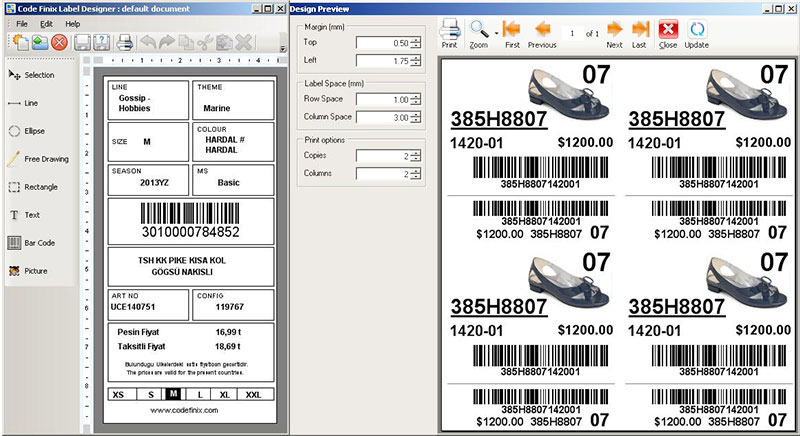This screenshot has height=436, width=800.
Task: Click the SEASON value 2013YZ
Action: coord(154,183)
